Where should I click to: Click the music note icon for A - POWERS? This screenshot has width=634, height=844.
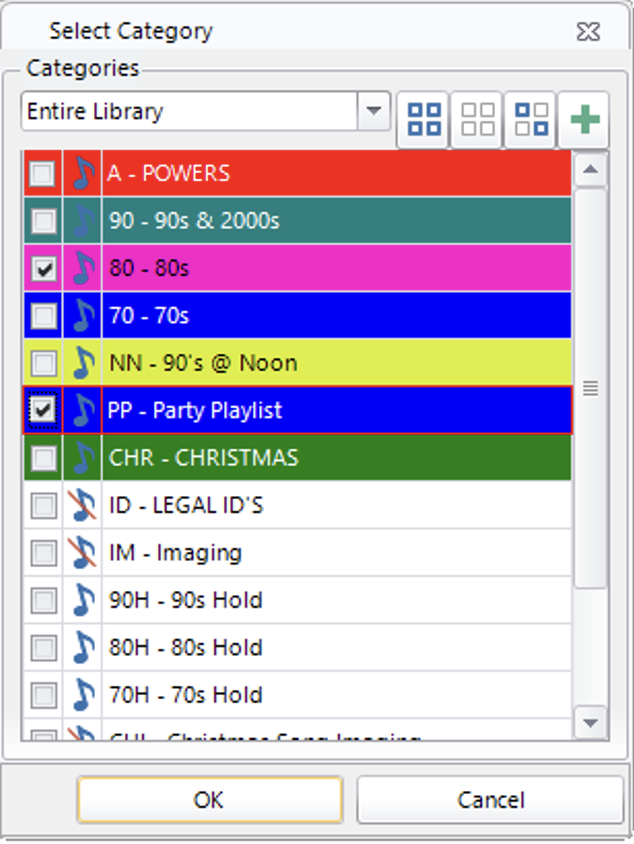82,174
